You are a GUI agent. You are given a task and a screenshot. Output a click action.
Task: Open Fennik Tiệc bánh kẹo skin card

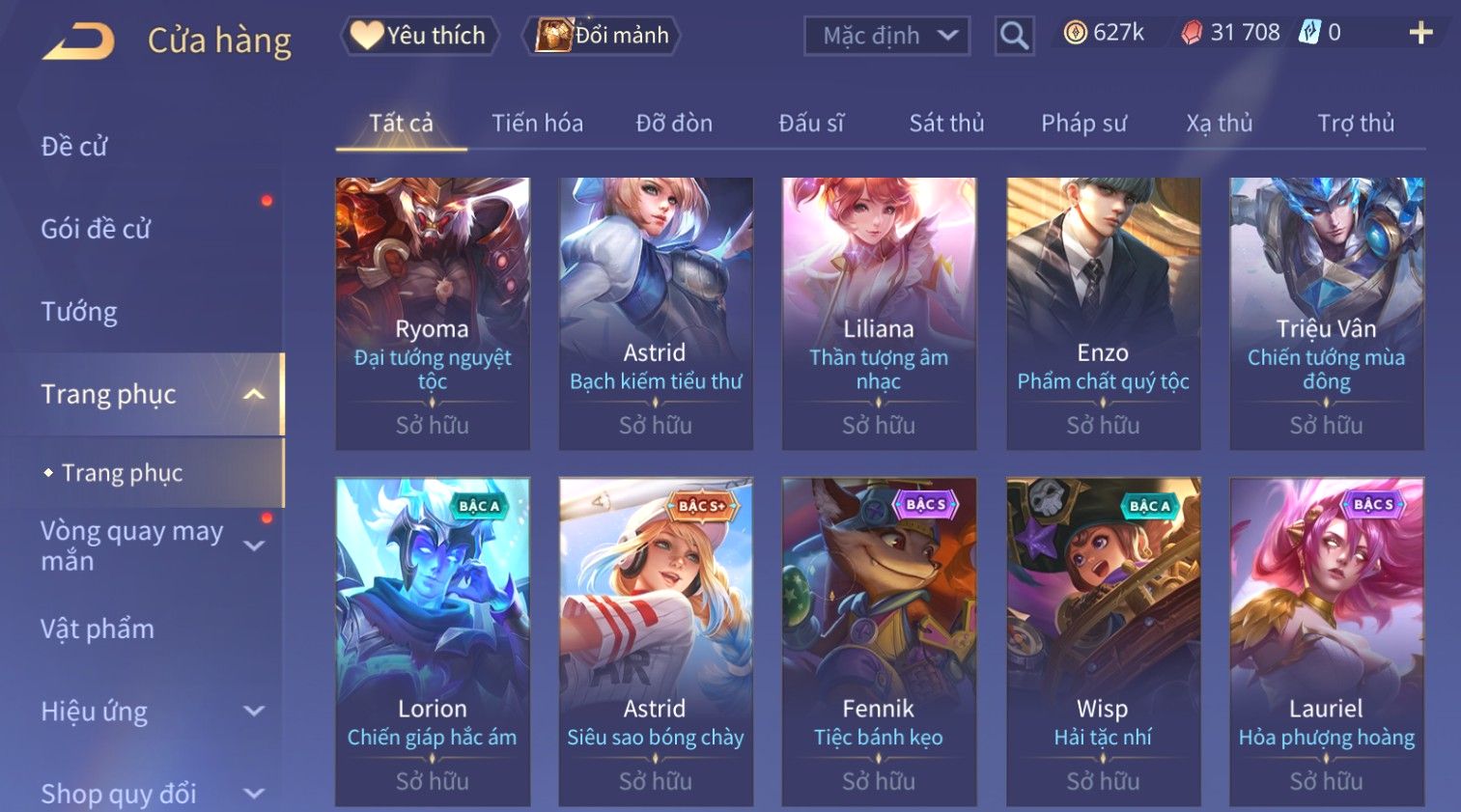tap(879, 642)
